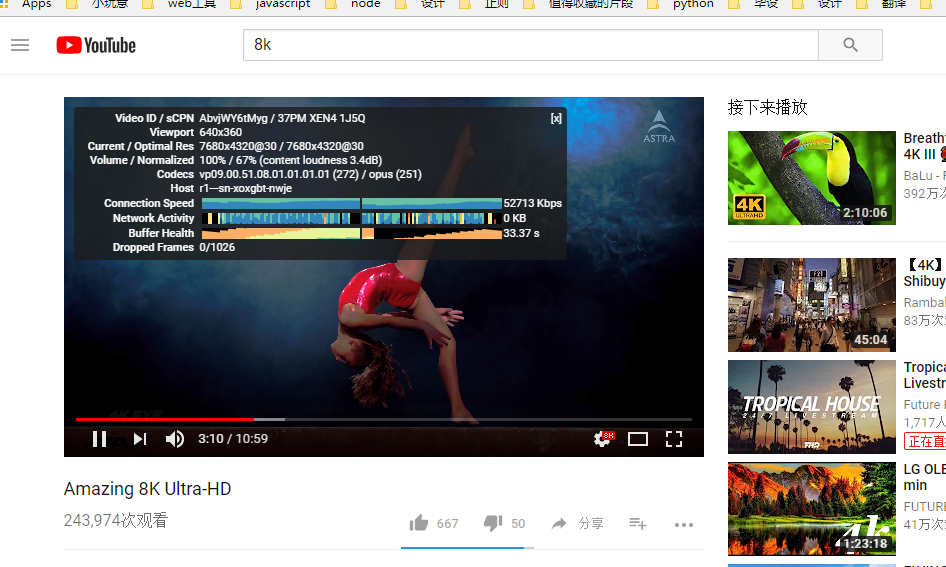The width and height of the screenshot is (946, 567).
Task: Click the search magnifier button
Action: pyautogui.click(x=850, y=45)
